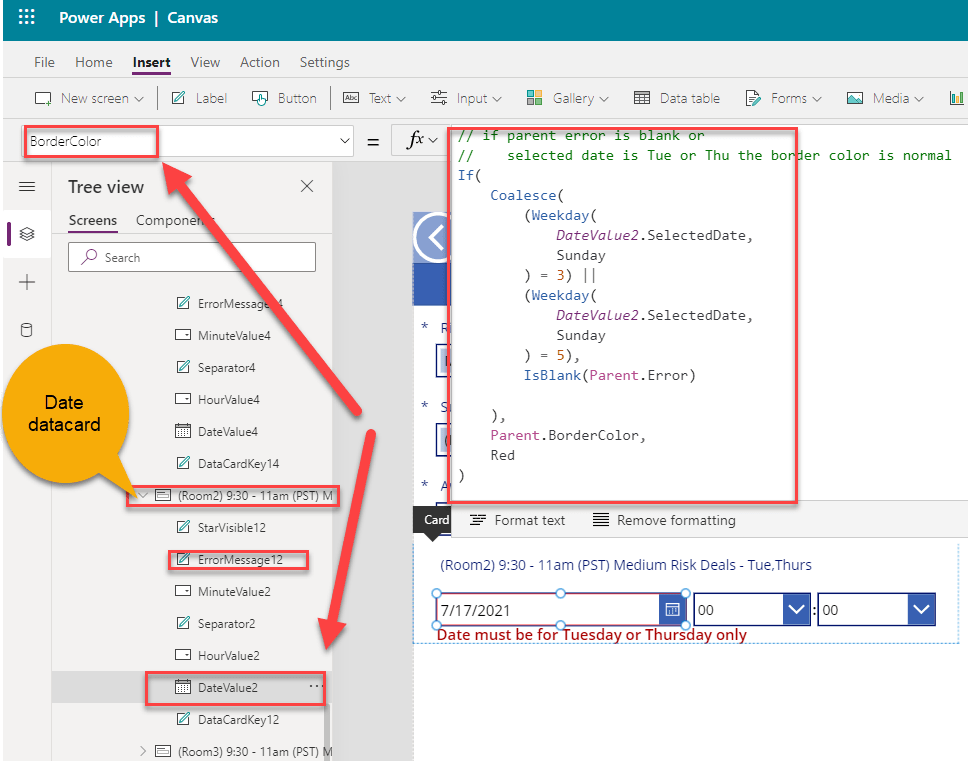The width and height of the screenshot is (968, 761).
Task: Expand the minute value dropdown
Action: (921, 609)
